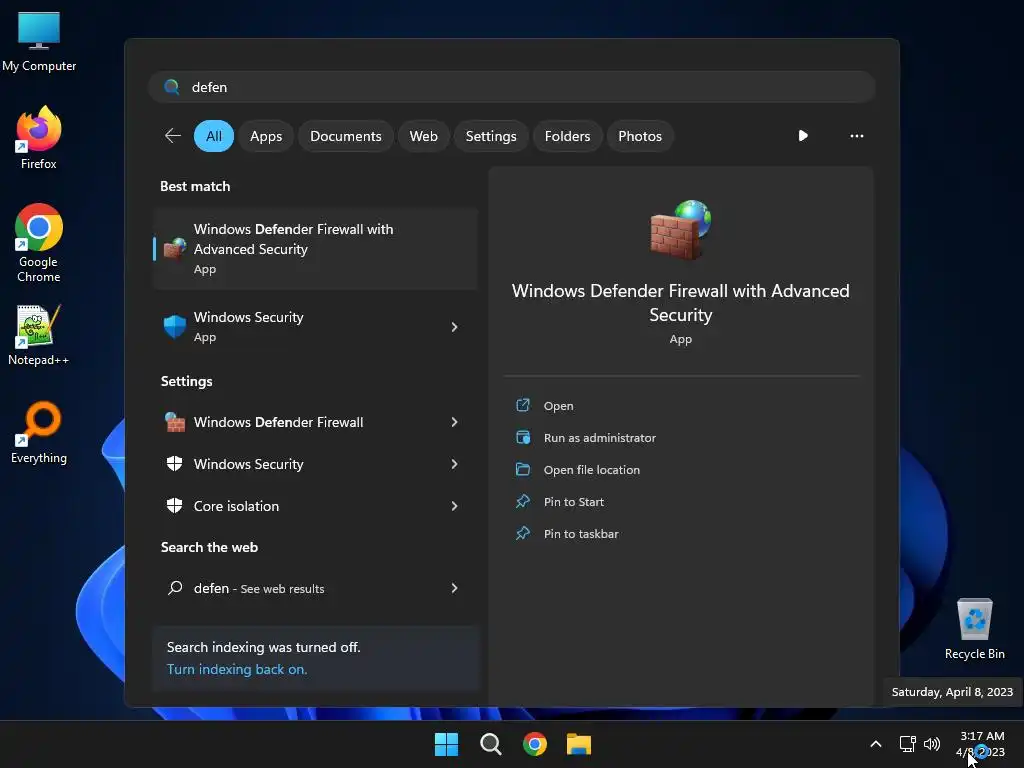
Task: Open Google Chrome desktop shortcut
Action: [39, 243]
